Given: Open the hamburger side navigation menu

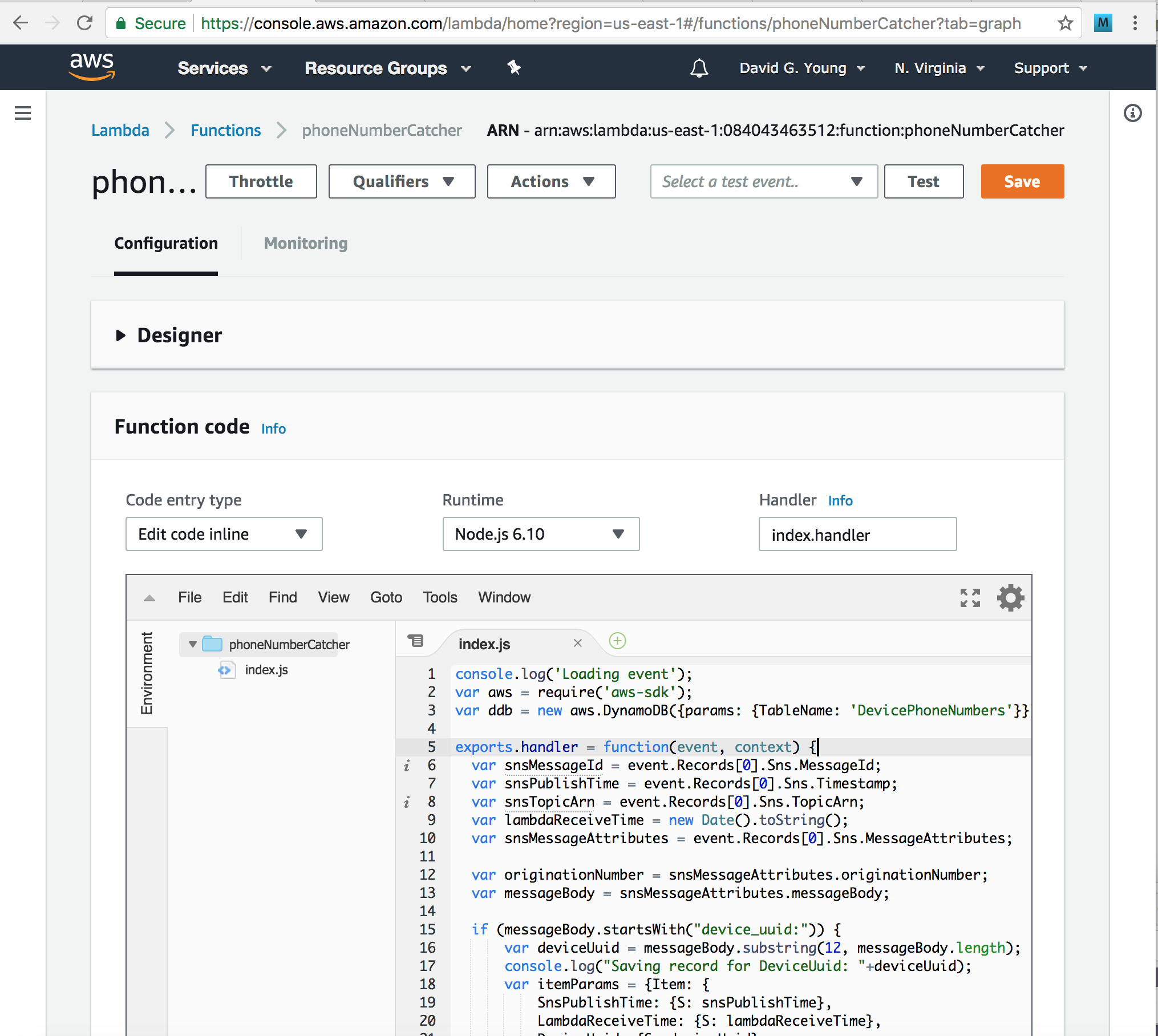Looking at the screenshot, I should tap(23, 113).
